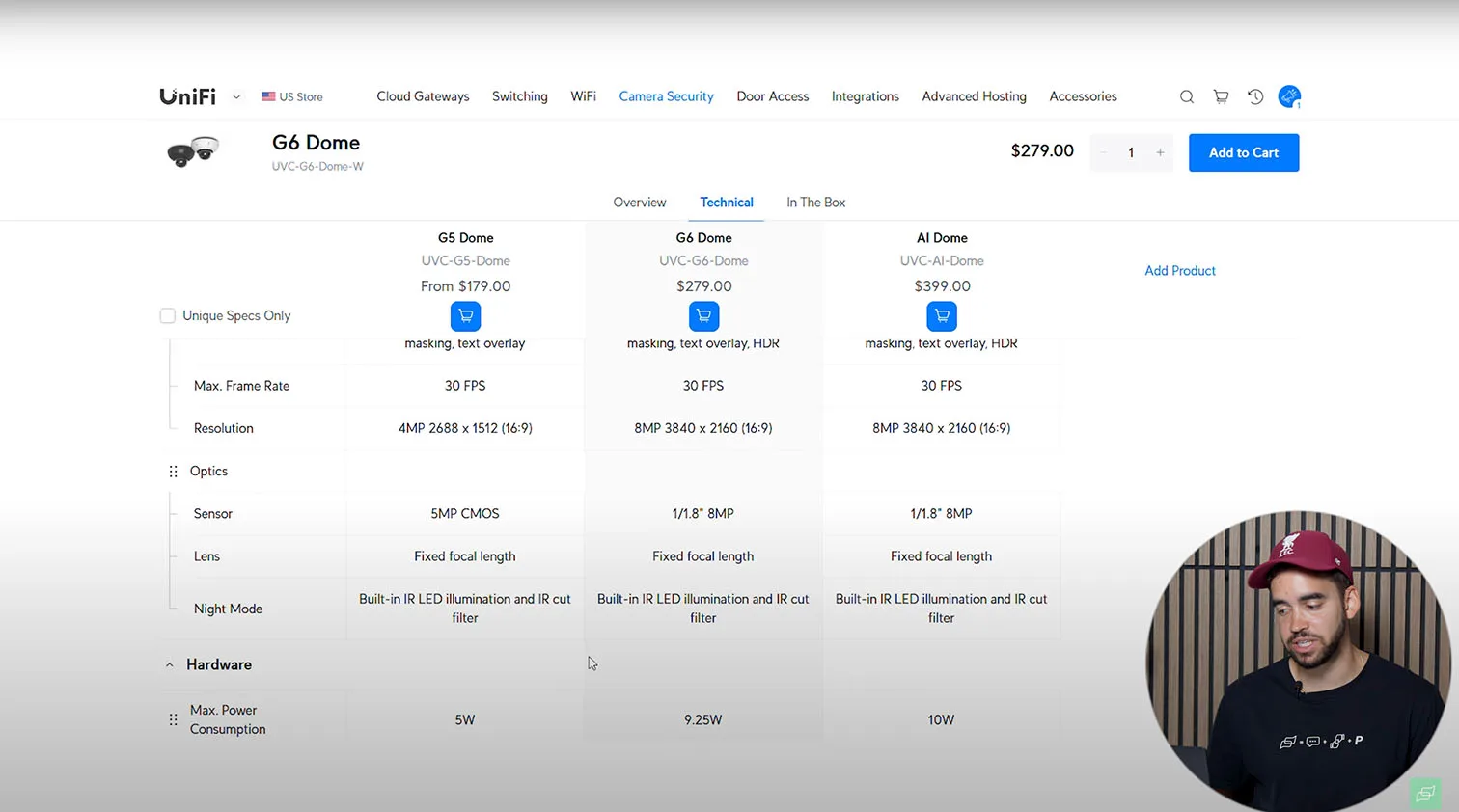Click the AI Dome column title
Screen dimensions: 1459x812
pyautogui.click(x=942, y=238)
